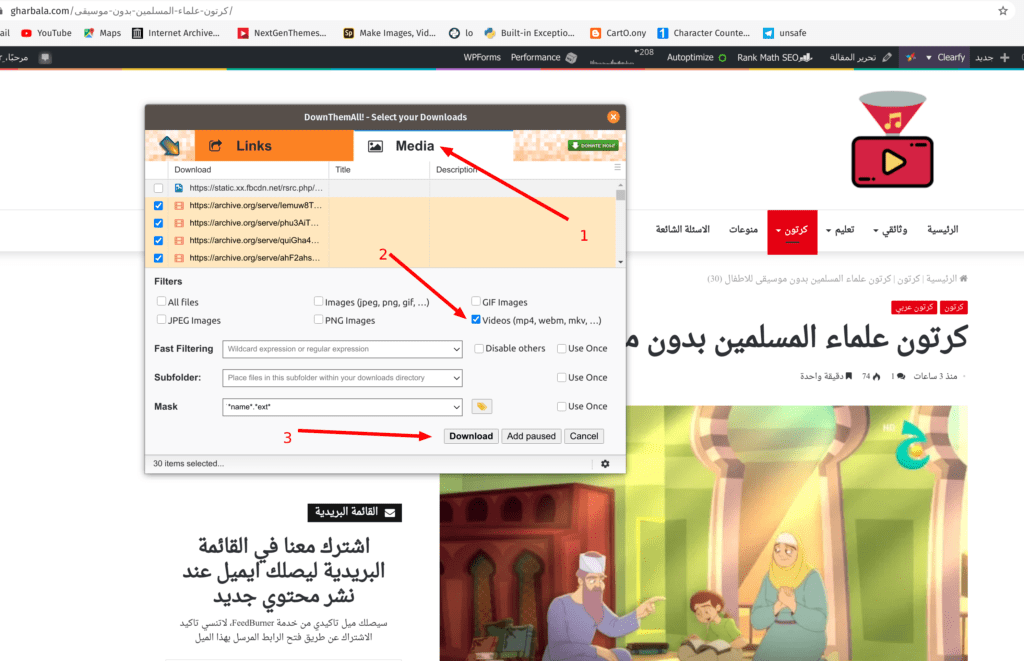Click the wooden arrow logo in DownThemAll dialog

pyautogui.click(x=170, y=145)
